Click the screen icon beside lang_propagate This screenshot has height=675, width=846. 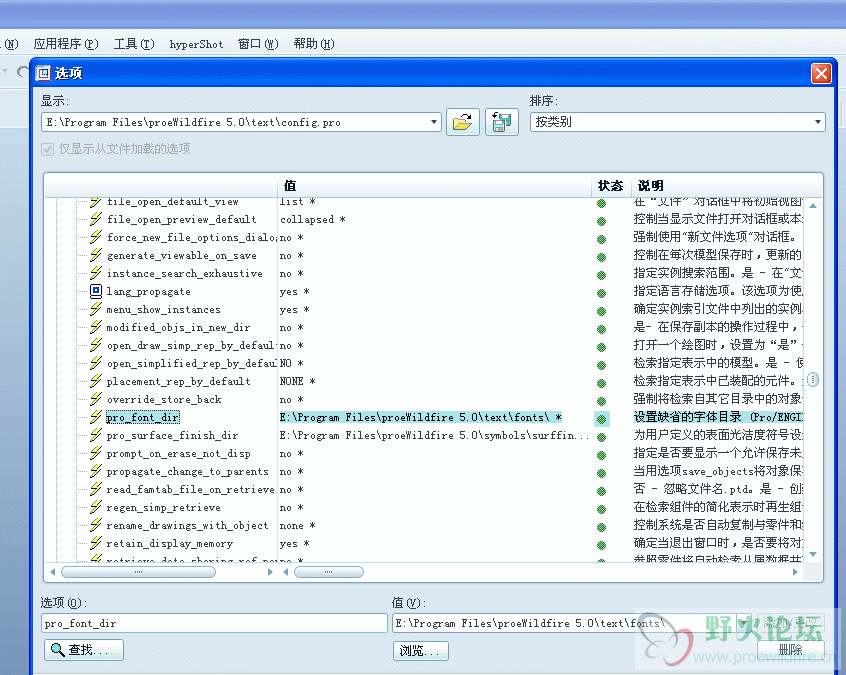95,291
